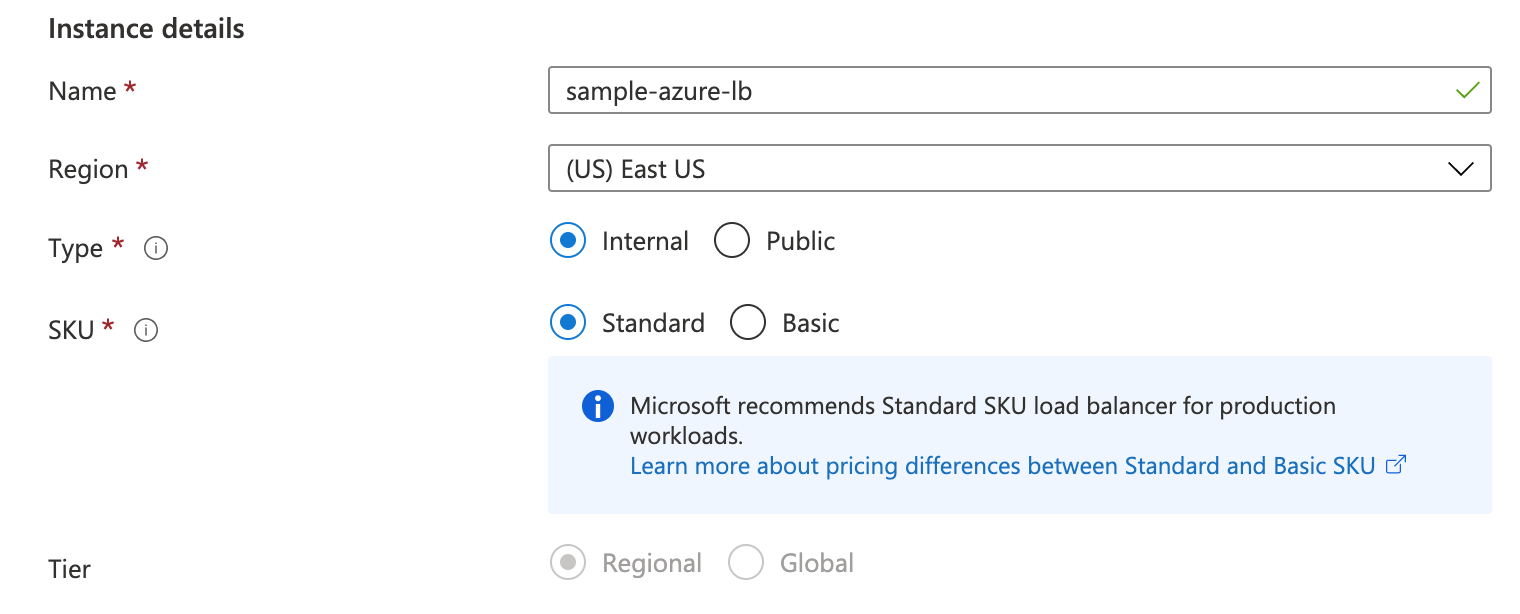The width and height of the screenshot is (1520, 614).
Task: Select the Global tier radio button
Action: [746, 563]
